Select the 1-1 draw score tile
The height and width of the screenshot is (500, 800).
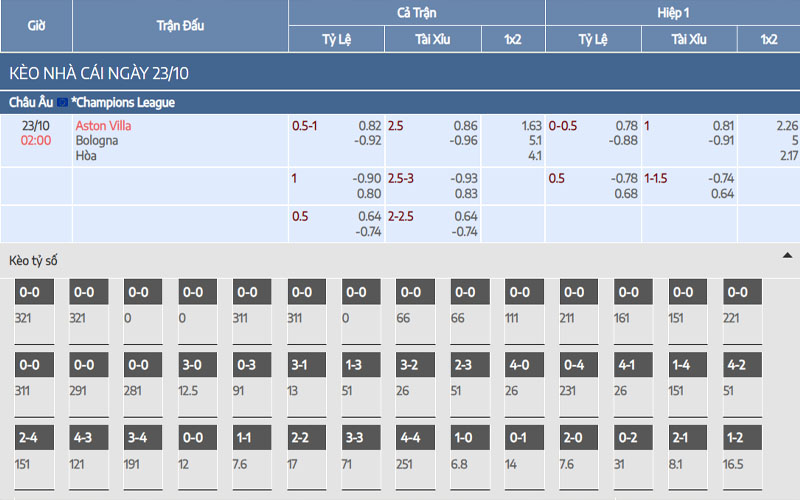click(246, 438)
